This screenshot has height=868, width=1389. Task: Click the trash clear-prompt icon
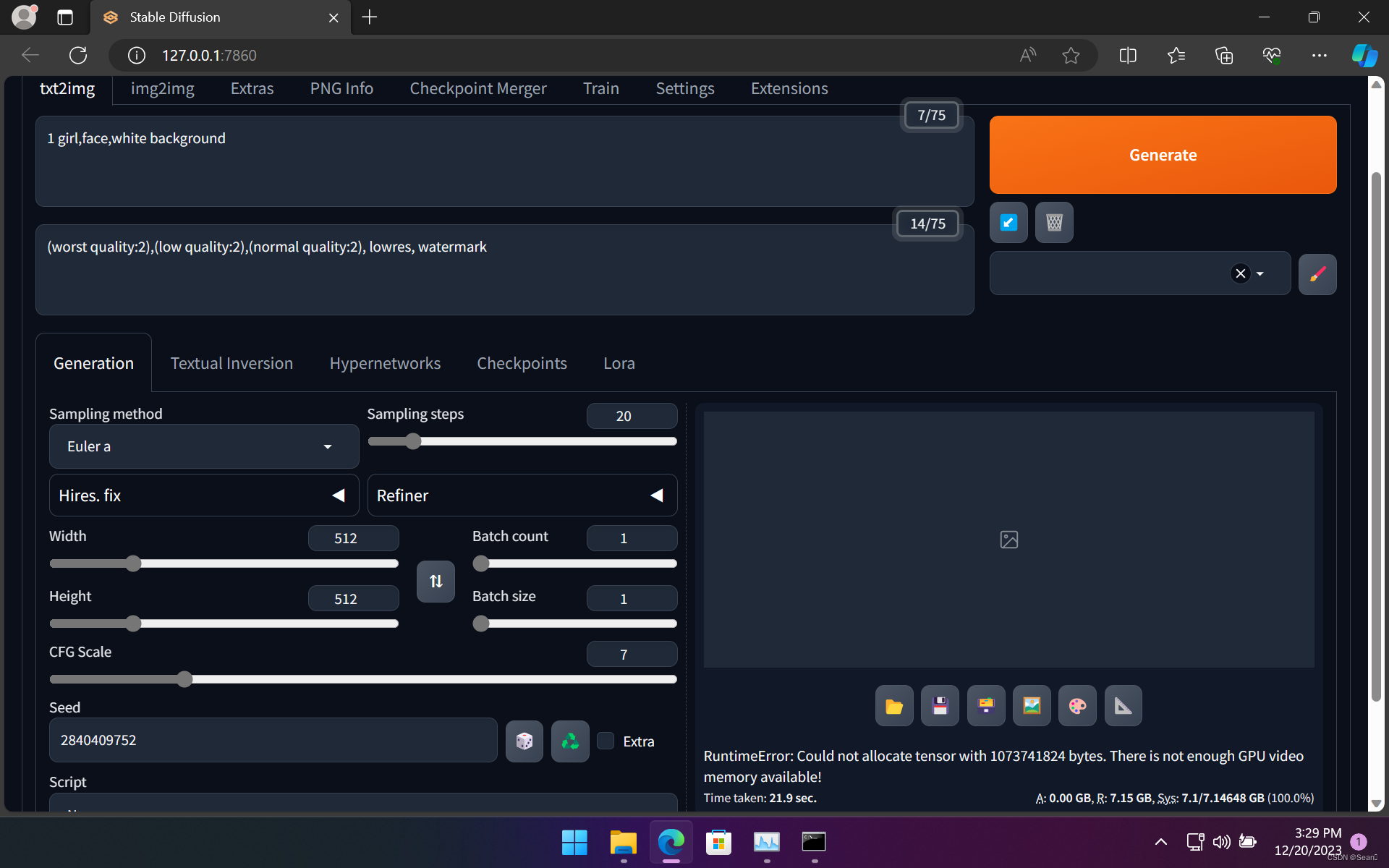tap(1054, 223)
